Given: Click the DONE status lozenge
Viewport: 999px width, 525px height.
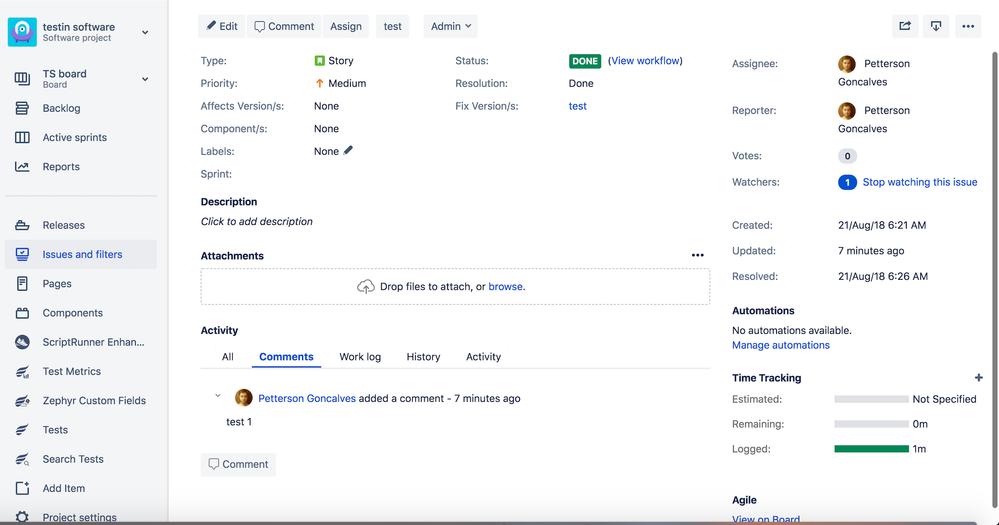Looking at the screenshot, I should 585,61.
